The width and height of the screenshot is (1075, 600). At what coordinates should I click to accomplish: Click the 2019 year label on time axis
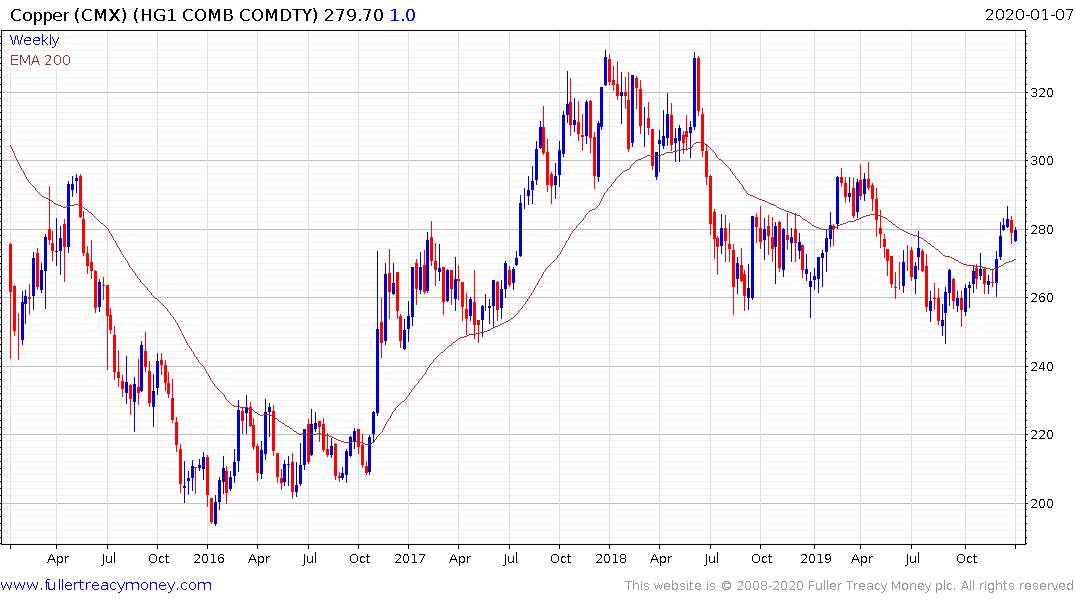(816, 558)
